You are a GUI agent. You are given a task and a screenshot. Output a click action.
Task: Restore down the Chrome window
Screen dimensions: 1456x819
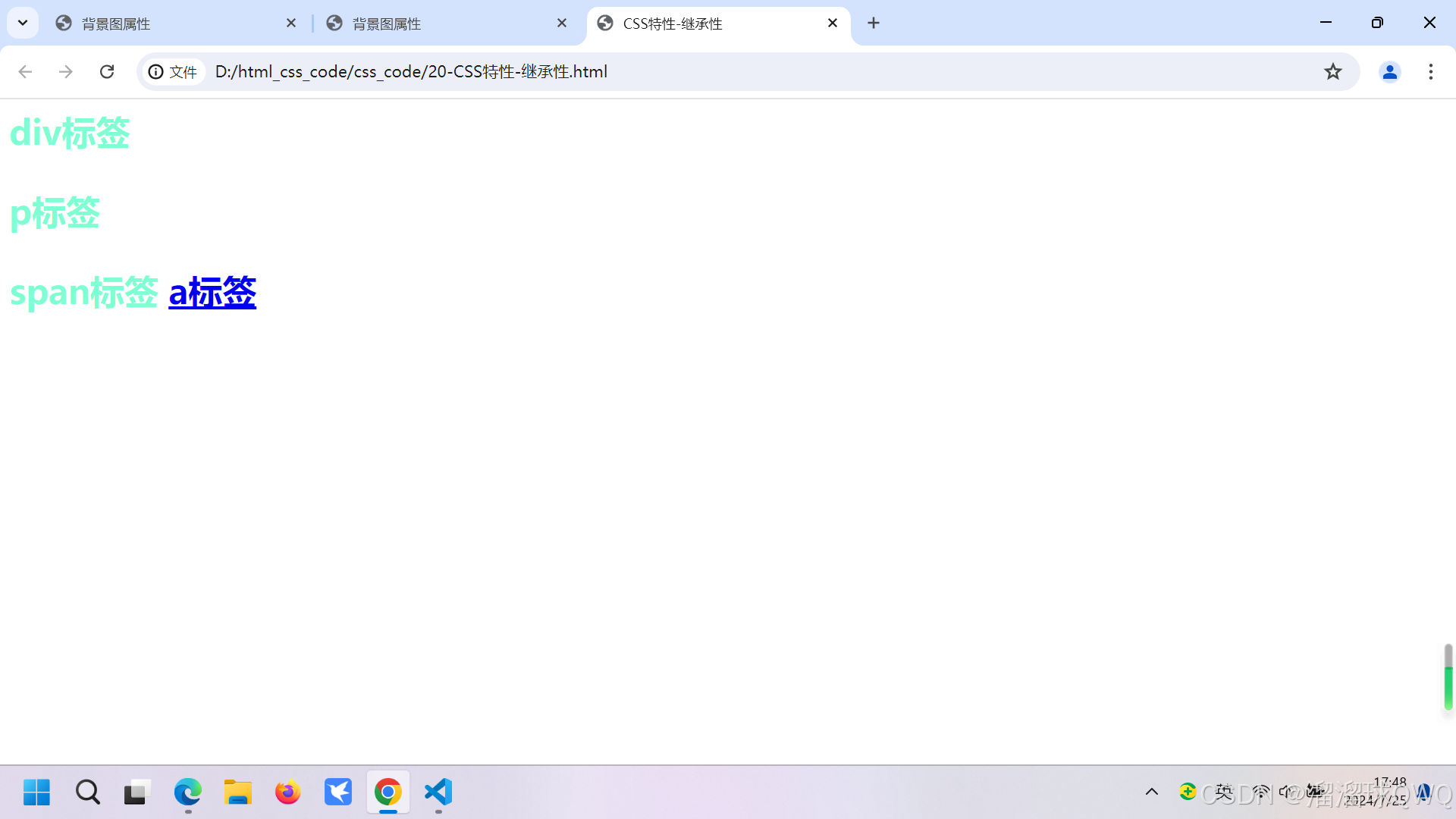pos(1378,23)
